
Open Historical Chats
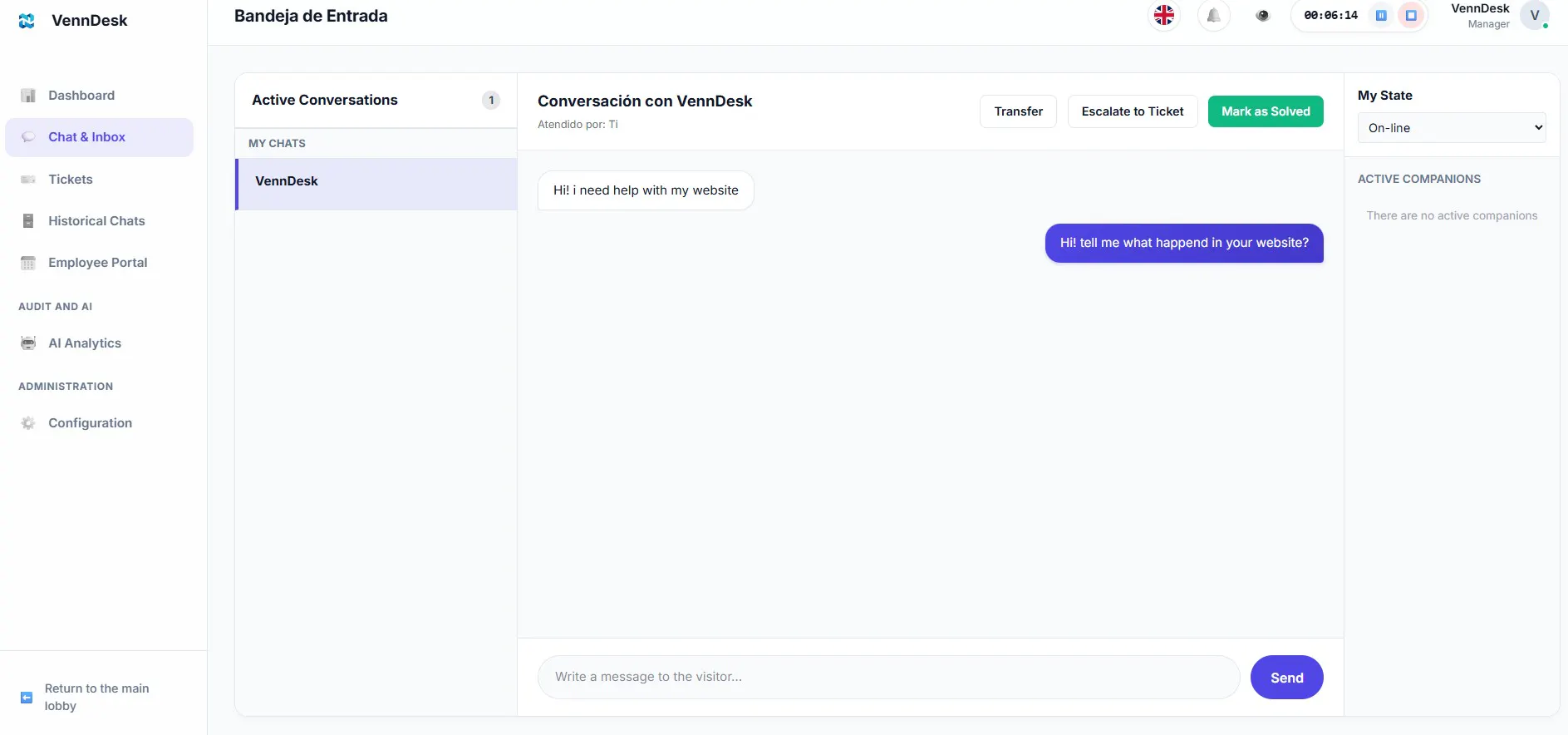[x=99, y=221]
